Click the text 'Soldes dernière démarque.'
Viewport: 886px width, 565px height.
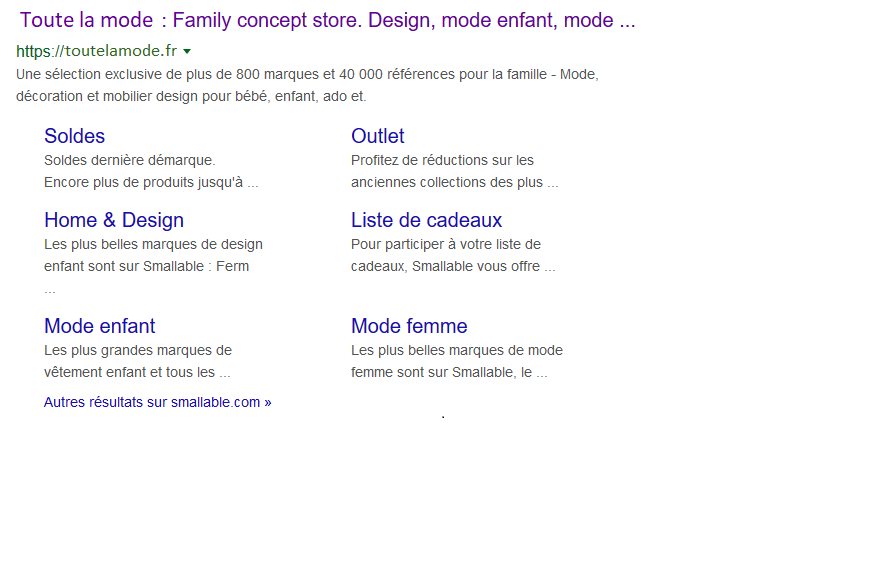(x=130, y=160)
